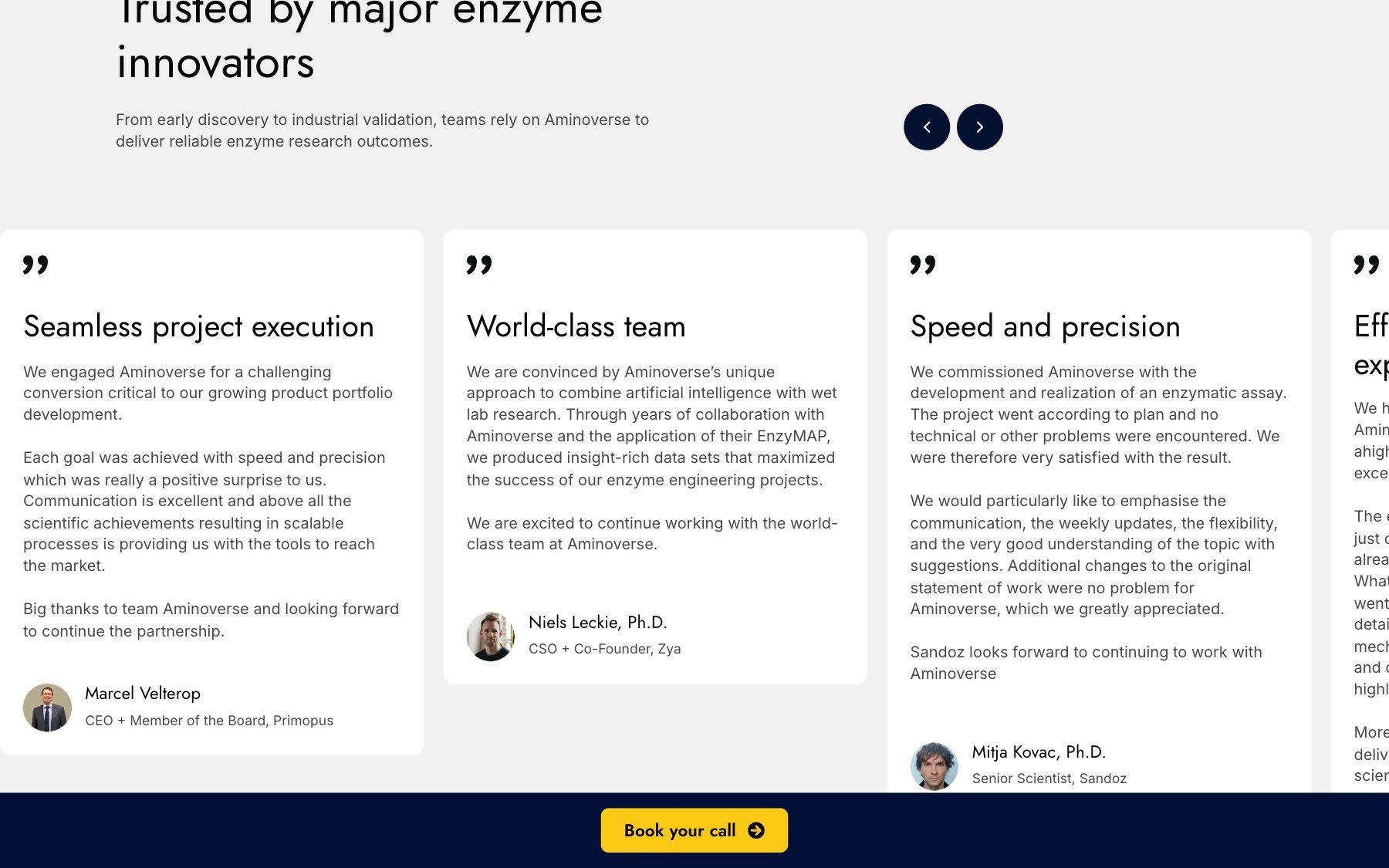Click the quote mark icon on Speed and precision card

click(923, 265)
